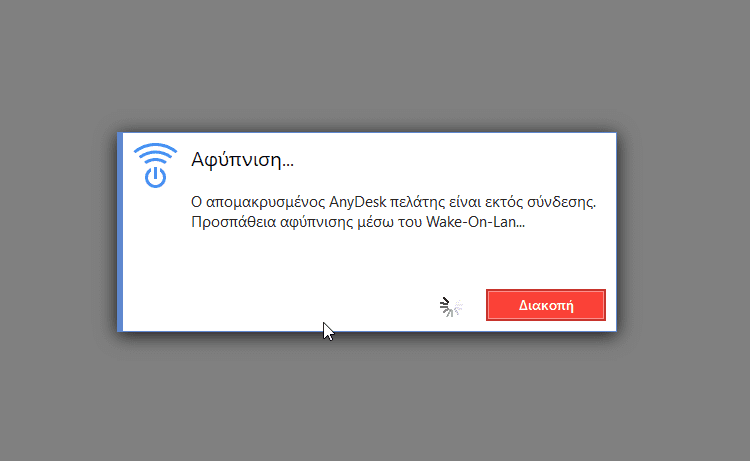Click the word αφύπνισης in the second line
This screenshot has height=461, width=750.
point(317,222)
